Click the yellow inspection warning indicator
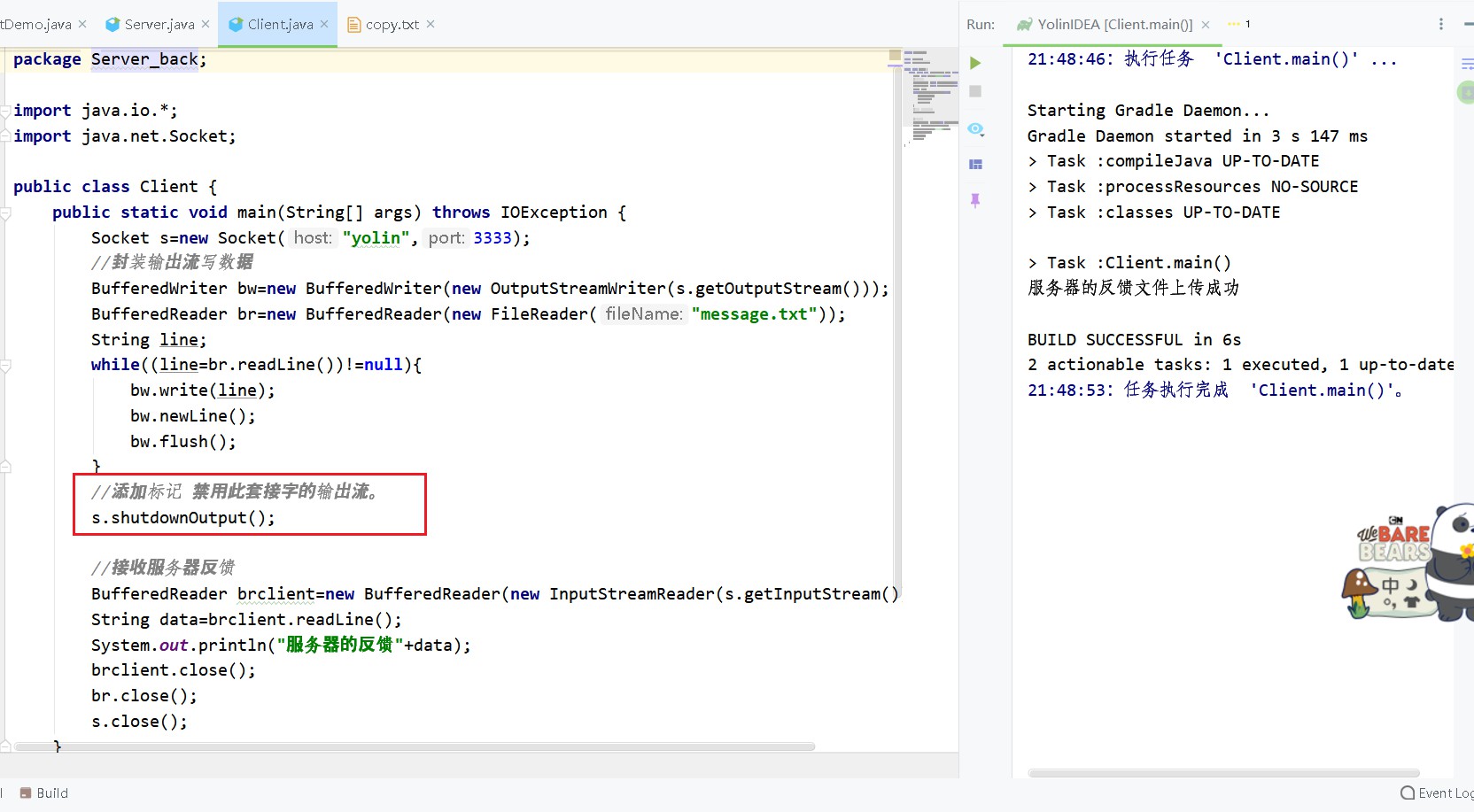The image size is (1474, 812). pyautogui.click(x=895, y=56)
